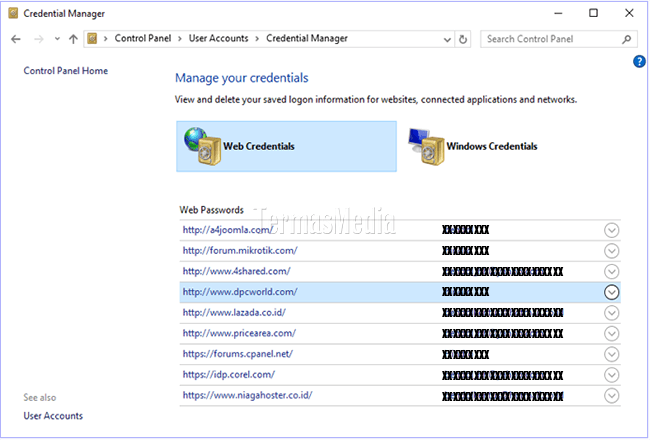650x440 pixels.
Task: Click Credential Manager breadcrumb
Action: coord(307,39)
